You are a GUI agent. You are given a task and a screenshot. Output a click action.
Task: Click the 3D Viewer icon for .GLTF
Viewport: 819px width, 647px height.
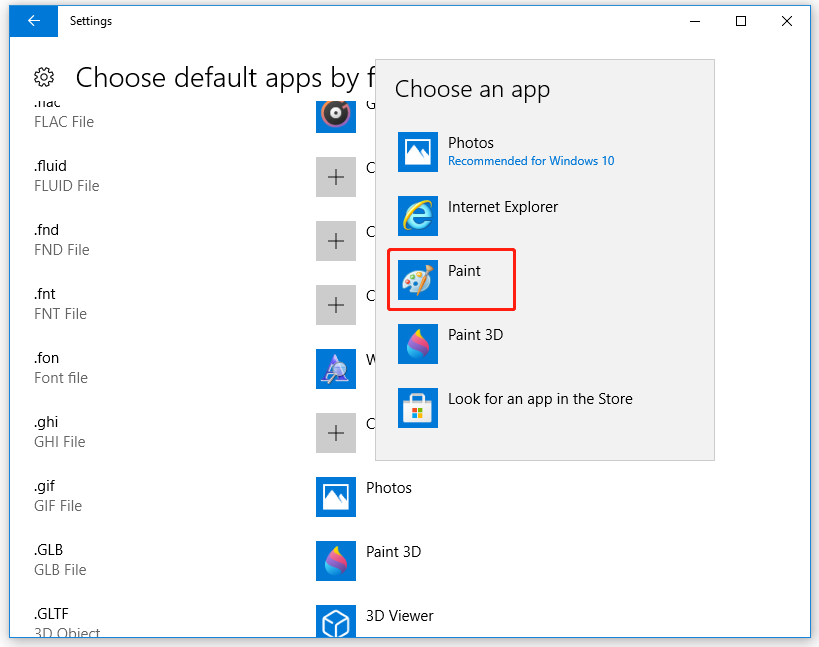(336, 621)
